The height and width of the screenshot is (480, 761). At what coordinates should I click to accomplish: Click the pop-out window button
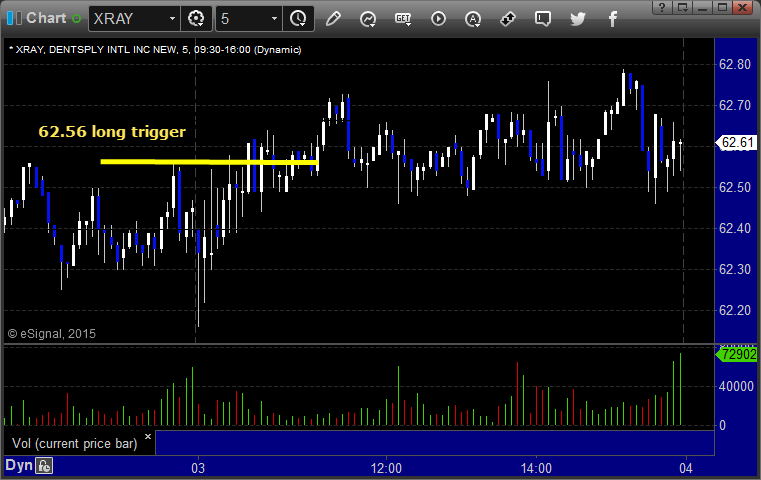click(x=683, y=7)
